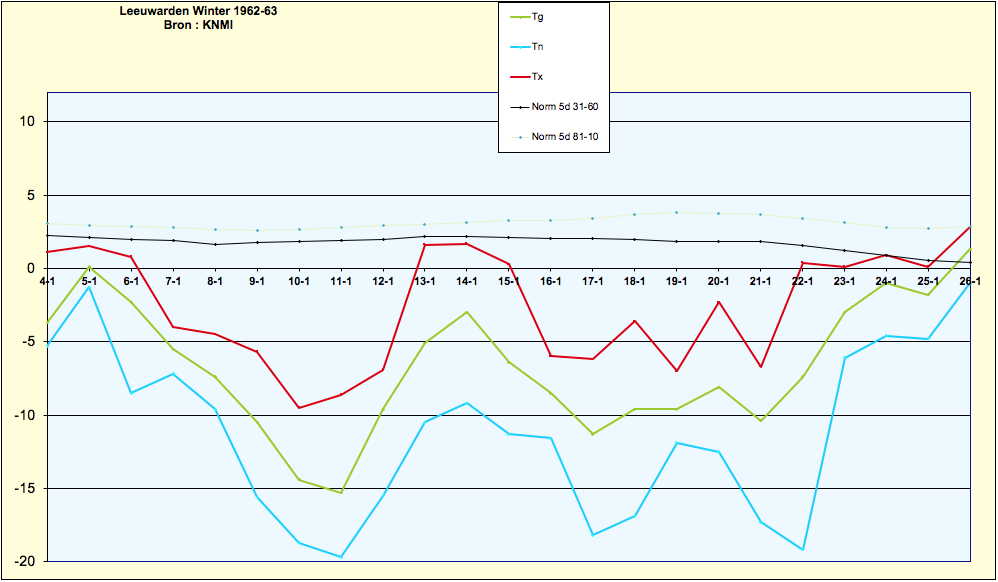Click the Tx legend entry

click(527, 77)
